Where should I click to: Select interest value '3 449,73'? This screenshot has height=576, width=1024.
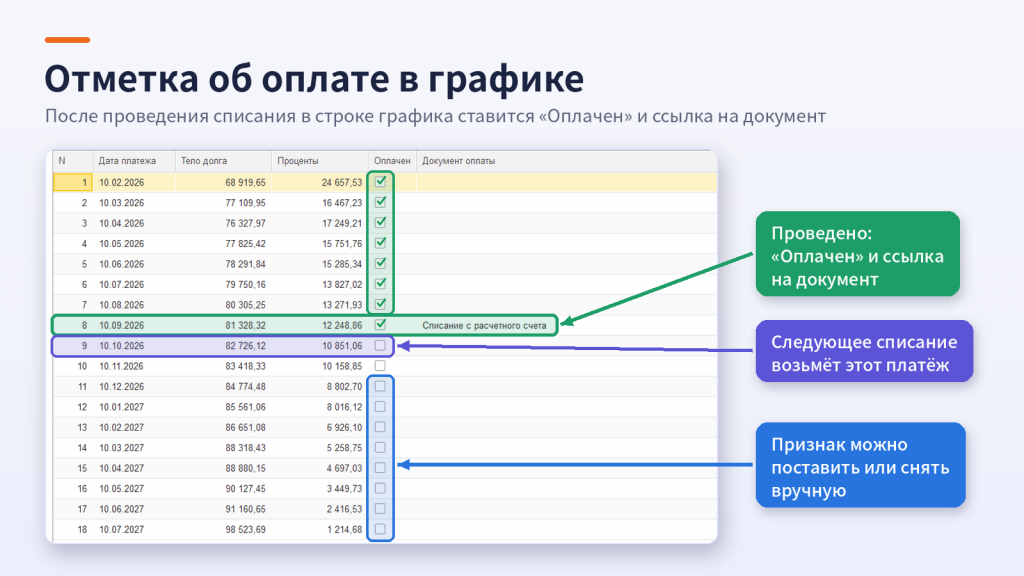click(x=344, y=488)
